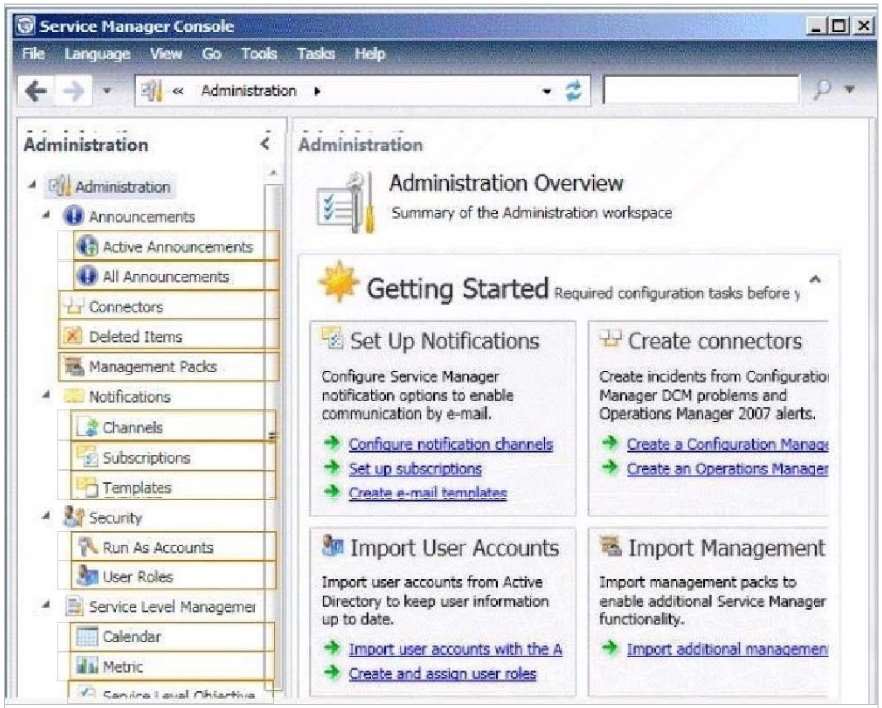Click the Administration root node icon
This screenshot has width=882, height=708.
pos(60,186)
